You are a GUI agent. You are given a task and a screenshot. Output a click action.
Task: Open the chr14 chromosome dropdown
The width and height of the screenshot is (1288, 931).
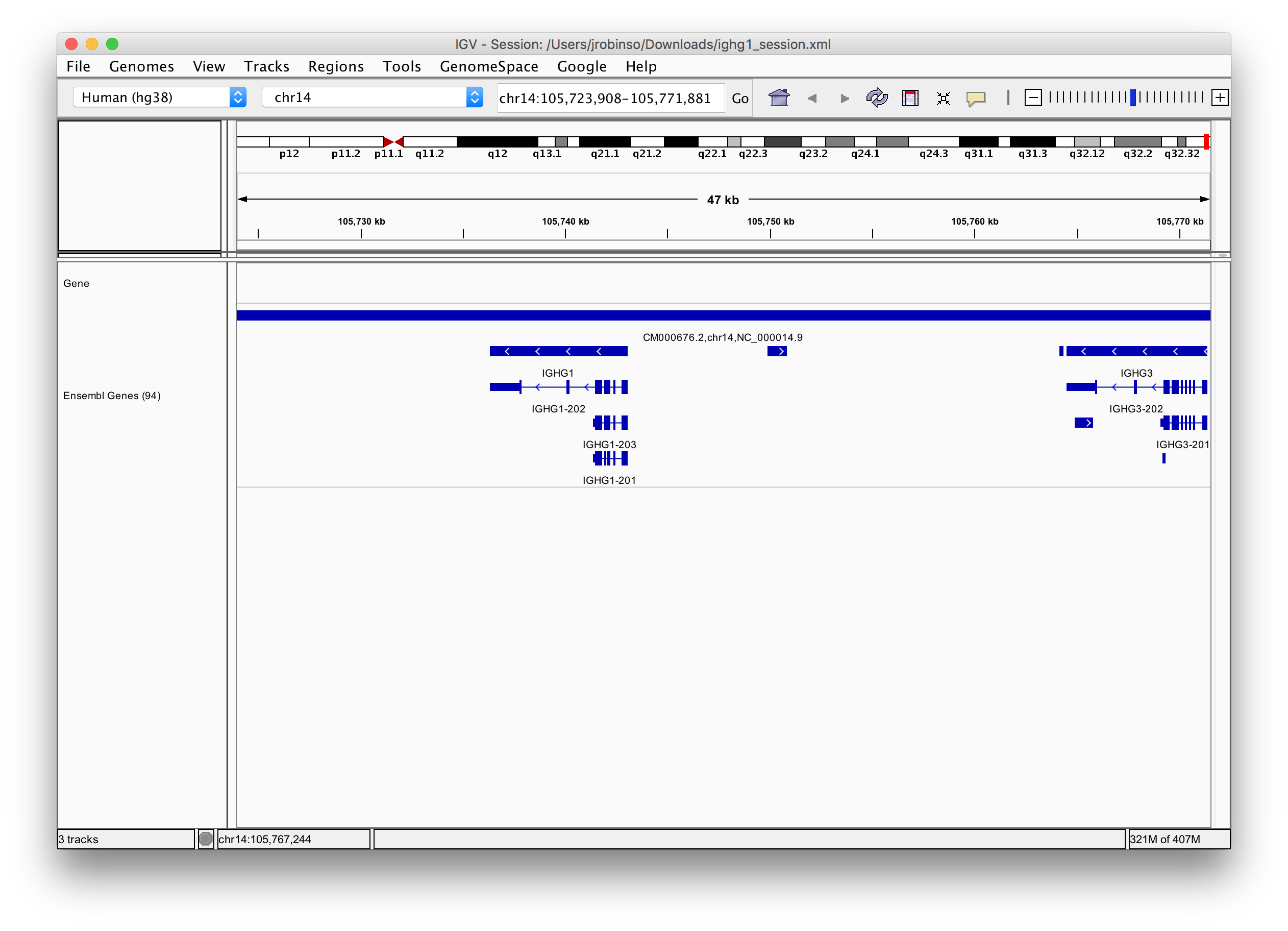[x=372, y=97]
